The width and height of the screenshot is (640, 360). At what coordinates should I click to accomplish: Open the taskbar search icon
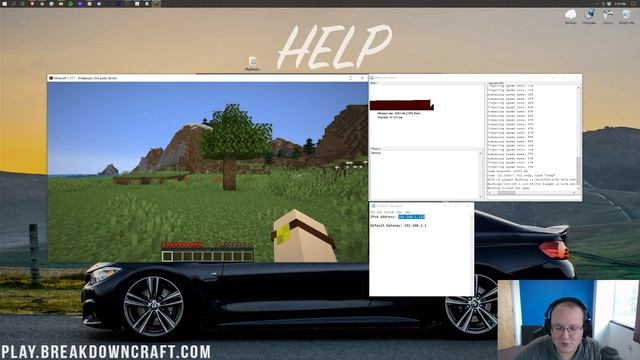[x=13, y=4]
